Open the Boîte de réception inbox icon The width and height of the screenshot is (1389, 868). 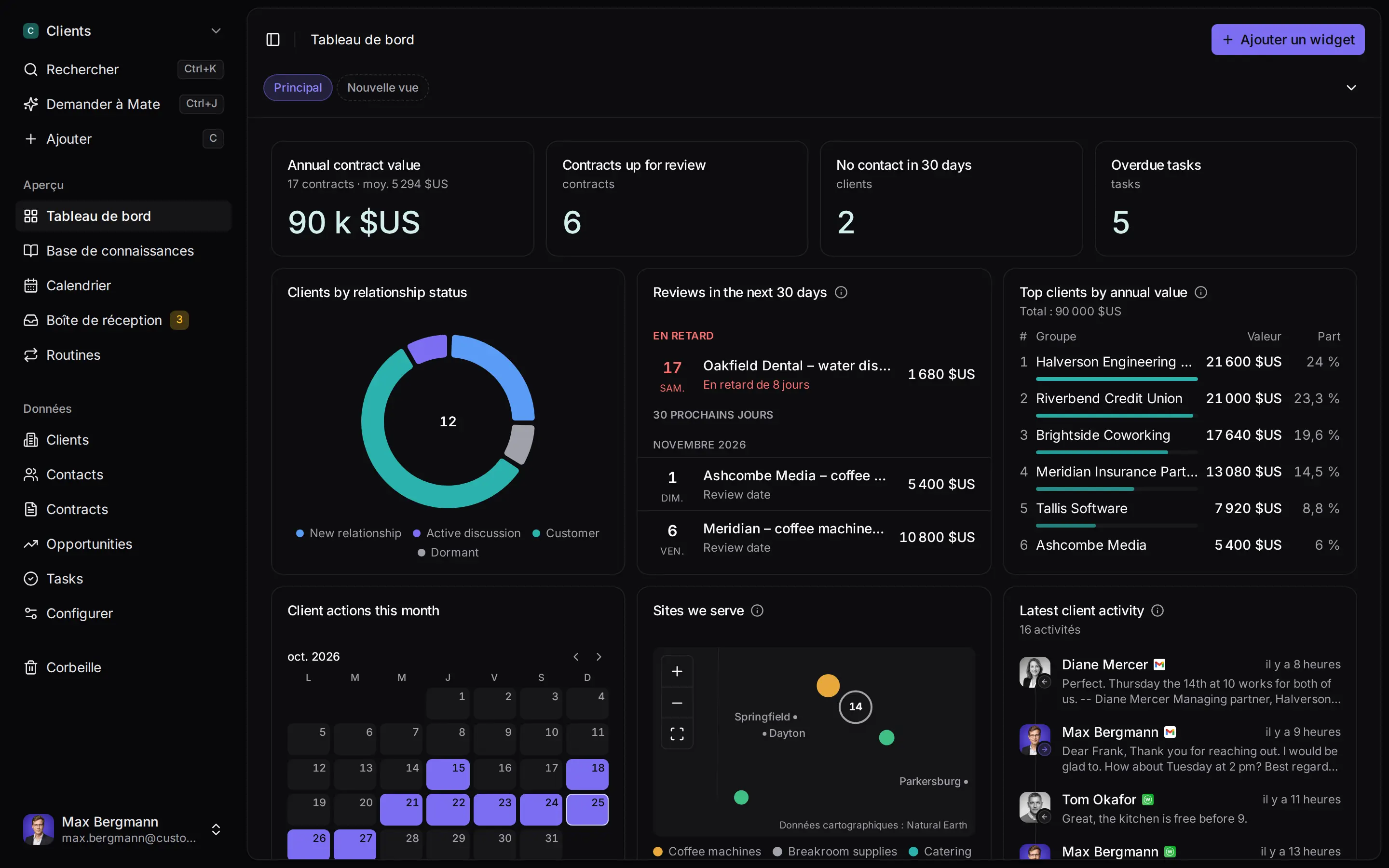(x=30, y=320)
